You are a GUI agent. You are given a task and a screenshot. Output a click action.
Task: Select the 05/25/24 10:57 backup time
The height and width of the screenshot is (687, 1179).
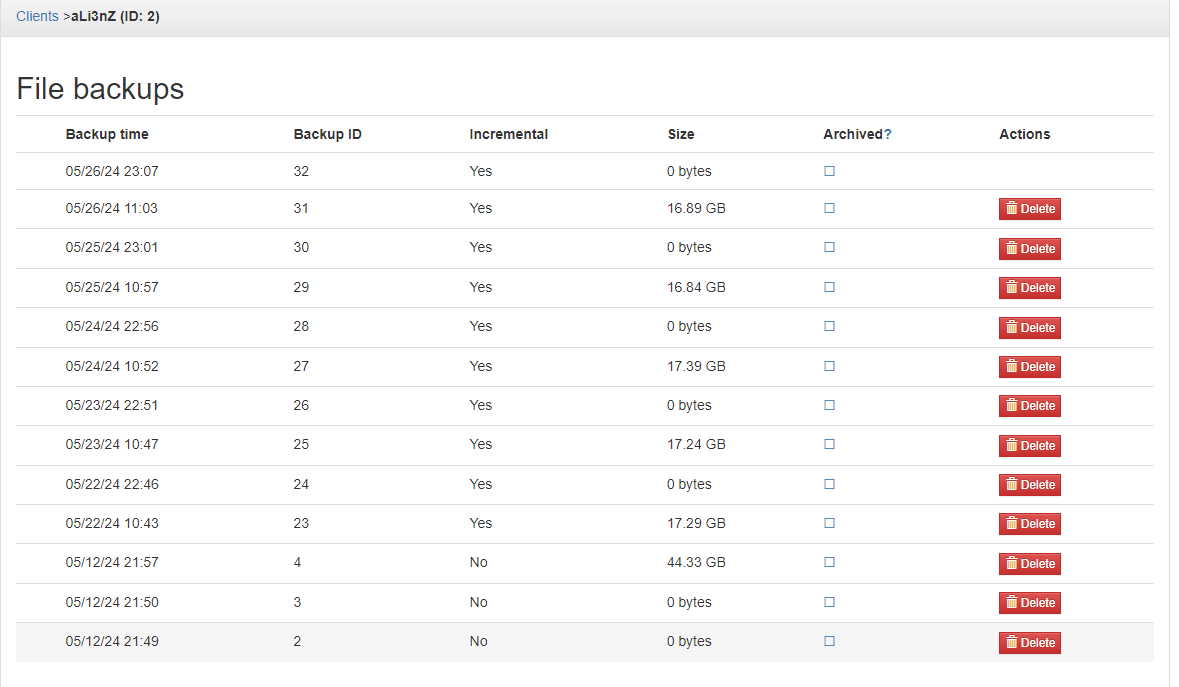111,287
